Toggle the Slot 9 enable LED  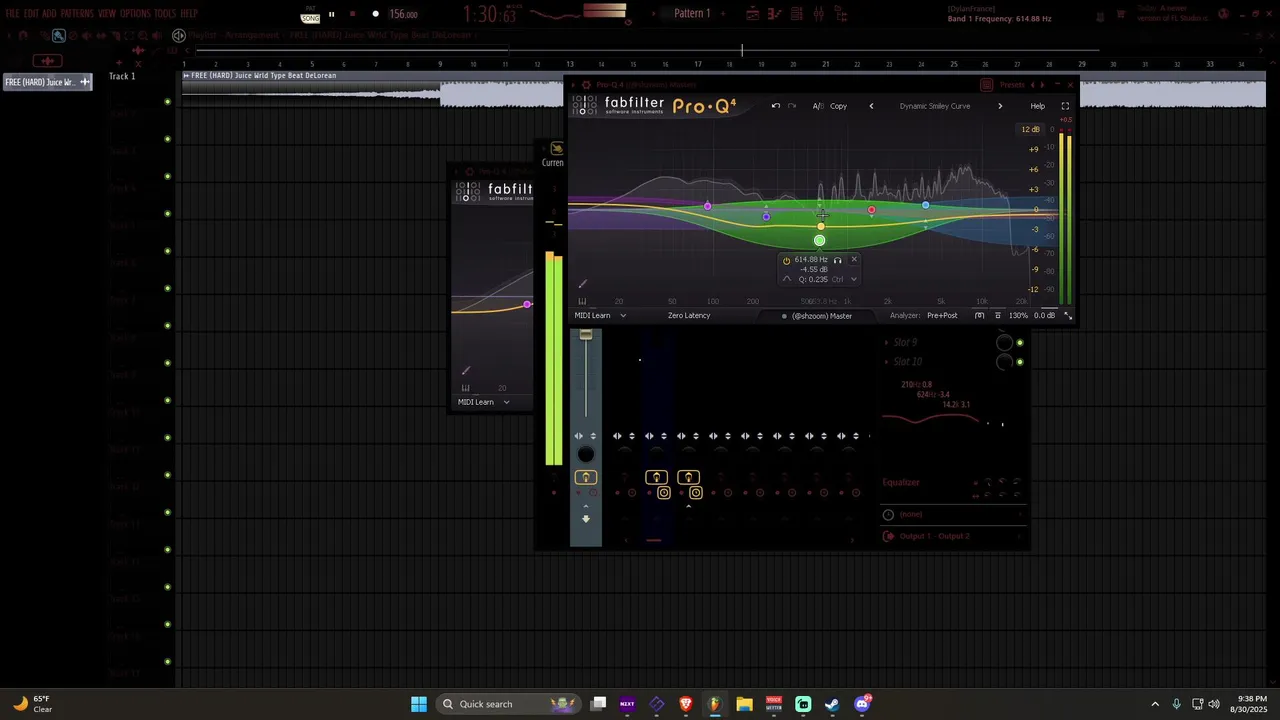coord(1020,343)
